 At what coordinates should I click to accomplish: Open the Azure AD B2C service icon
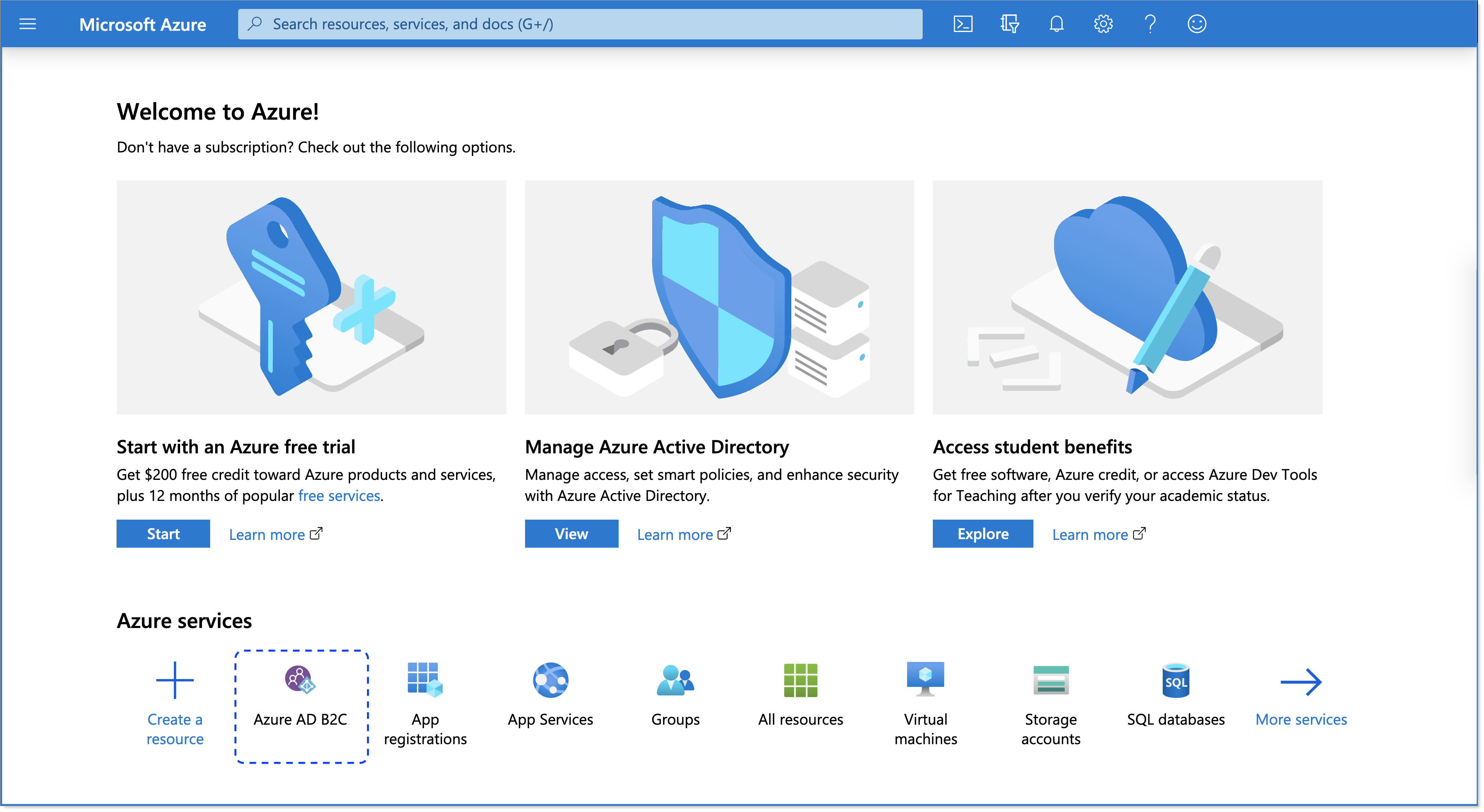pos(300,679)
